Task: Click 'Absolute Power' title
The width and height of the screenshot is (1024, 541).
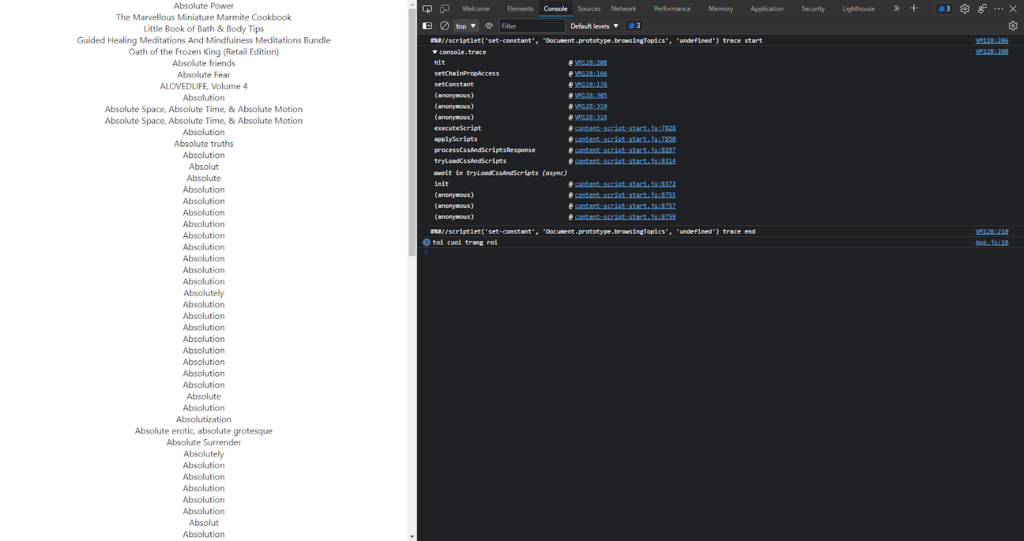Action: pos(204,6)
